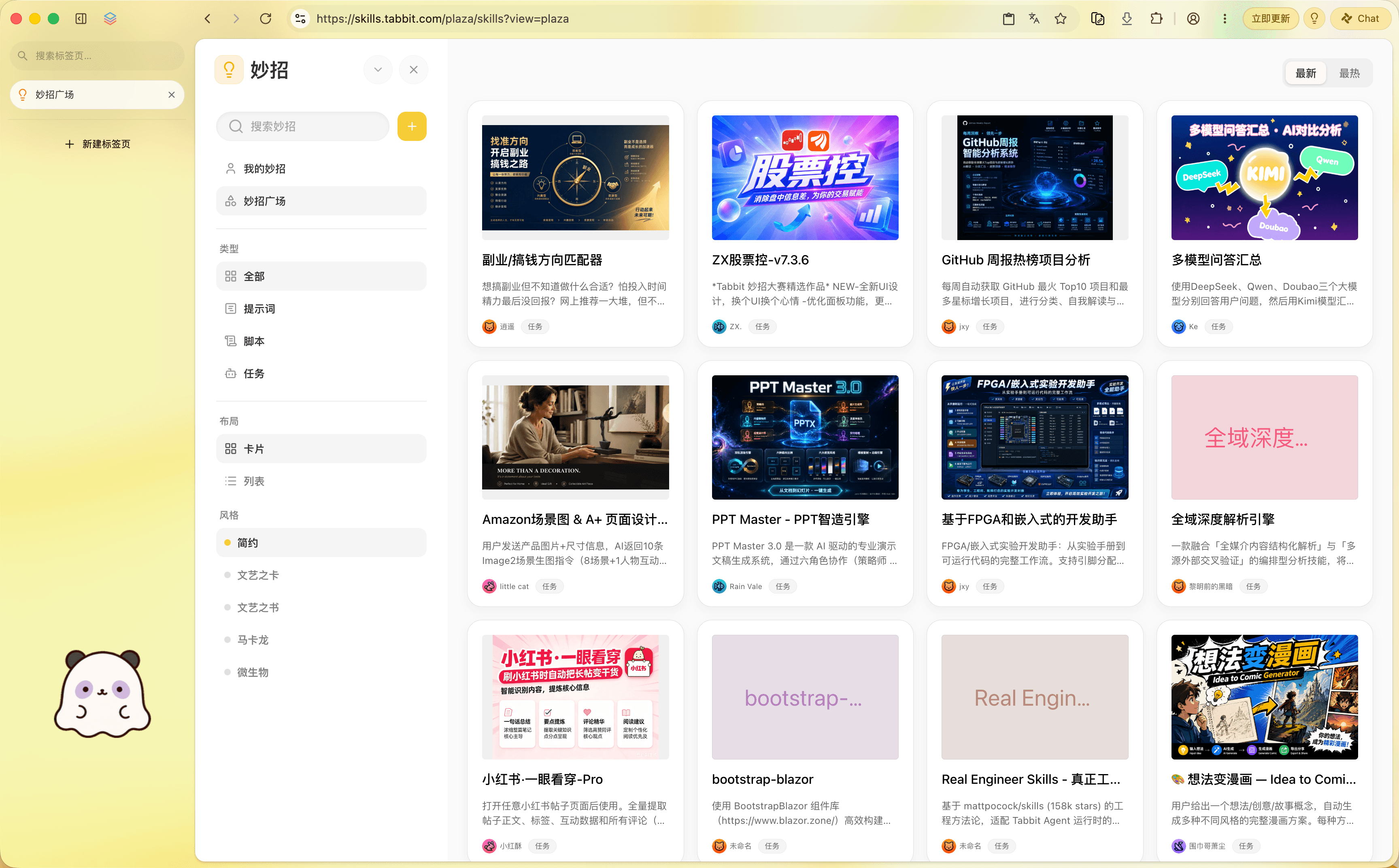Open PPT Master - PPT智造引擎 title
The width and height of the screenshot is (1399, 868).
pyautogui.click(x=791, y=519)
